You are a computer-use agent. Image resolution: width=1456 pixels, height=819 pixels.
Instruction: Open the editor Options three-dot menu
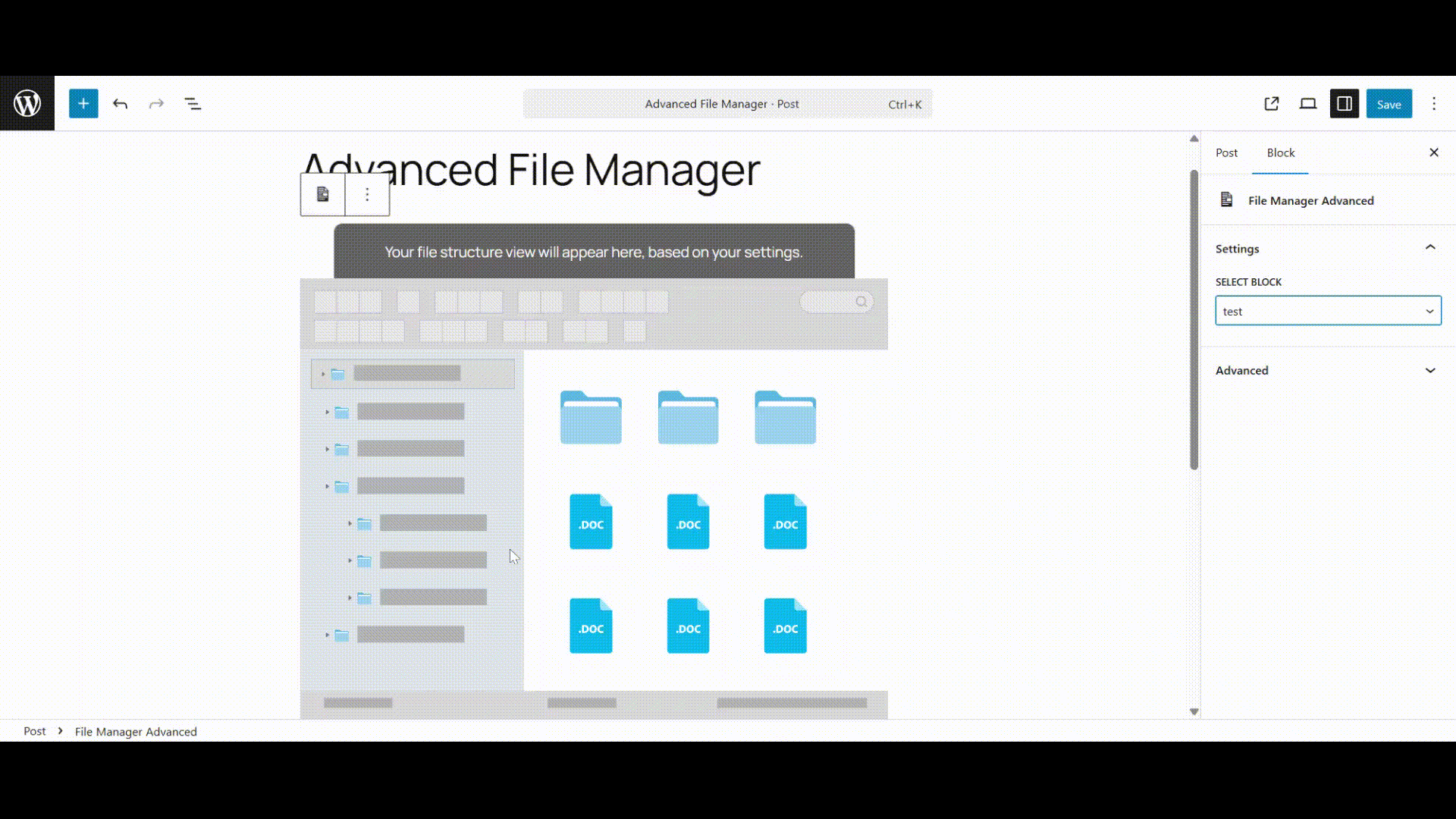(1434, 103)
